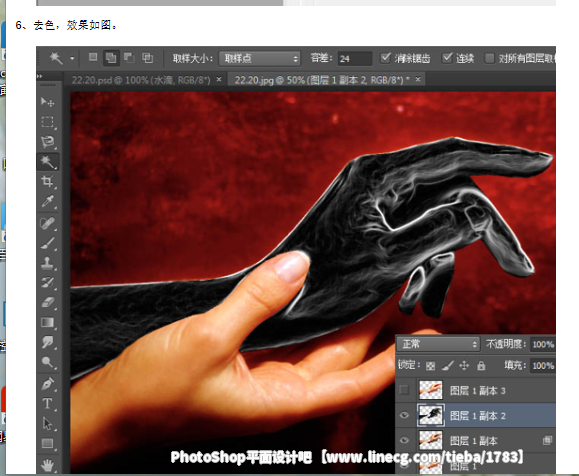Click the 填充 fill value field
The width and height of the screenshot is (579, 476).
click(542, 366)
